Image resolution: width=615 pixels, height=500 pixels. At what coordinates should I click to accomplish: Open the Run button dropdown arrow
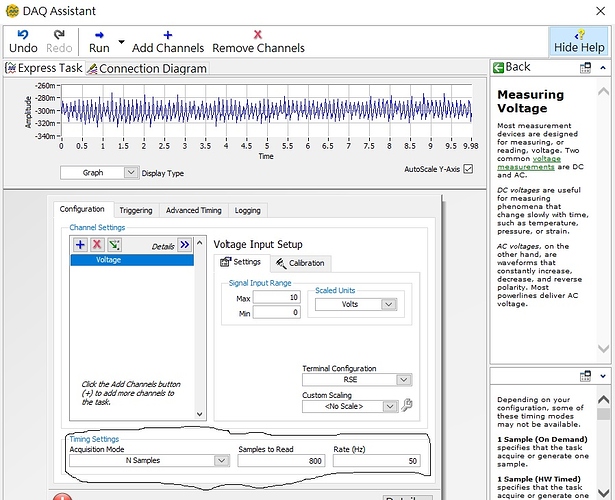coord(122,42)
